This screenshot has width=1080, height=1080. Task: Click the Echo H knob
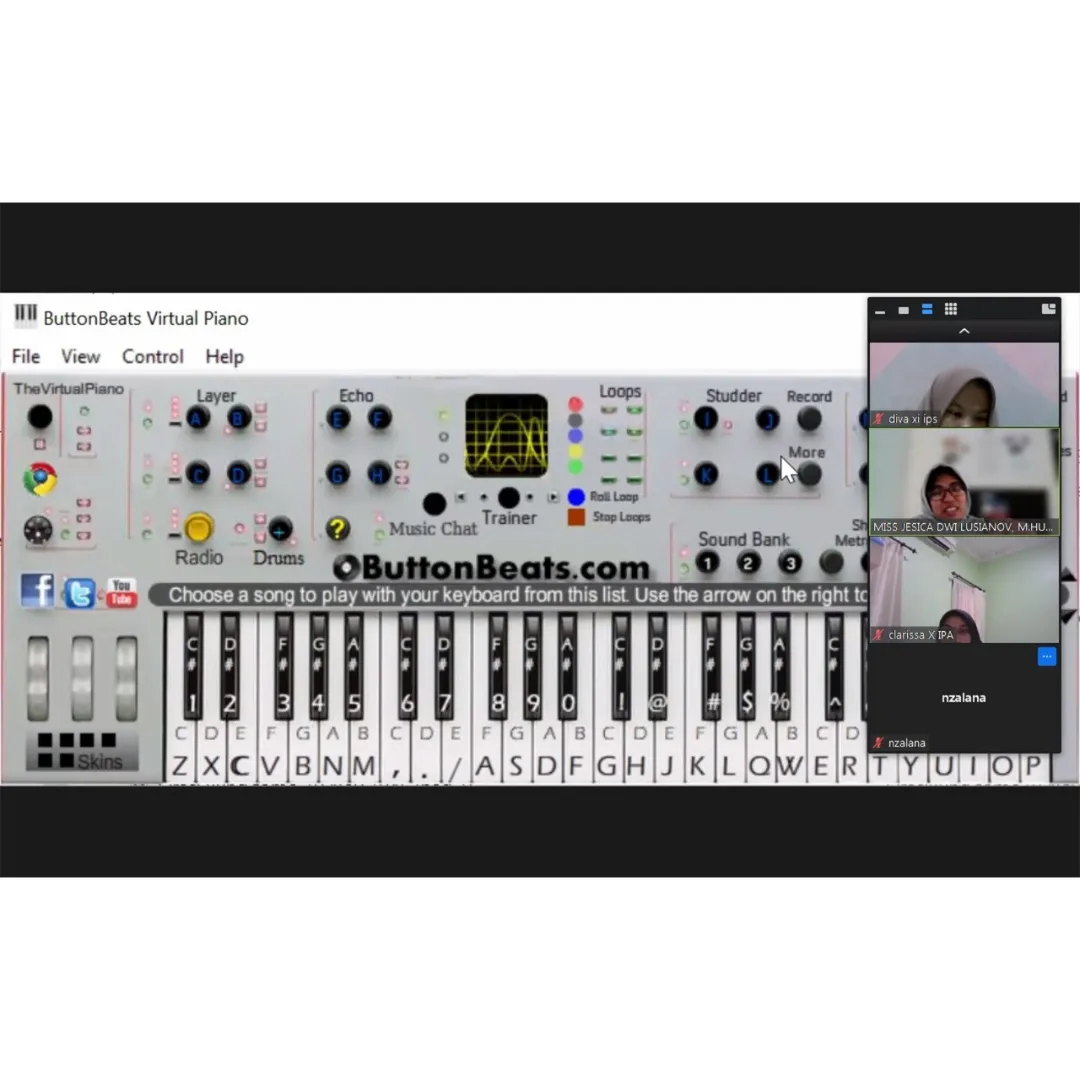[380, 474]
